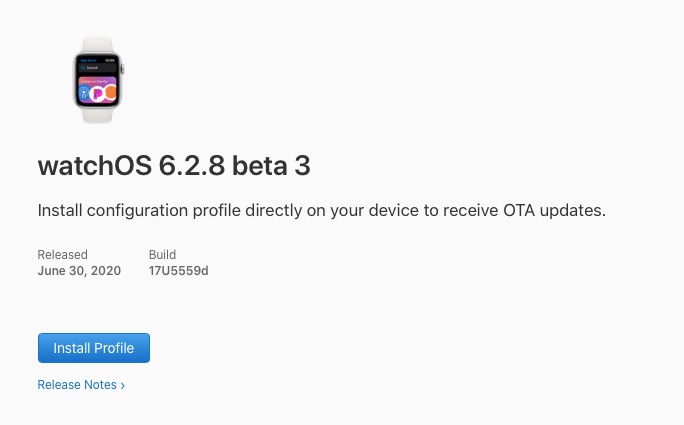This screenshot has width=684, height=425.
Task: Click the Build label
Action: pyautogui.click(x=162, y=255)
